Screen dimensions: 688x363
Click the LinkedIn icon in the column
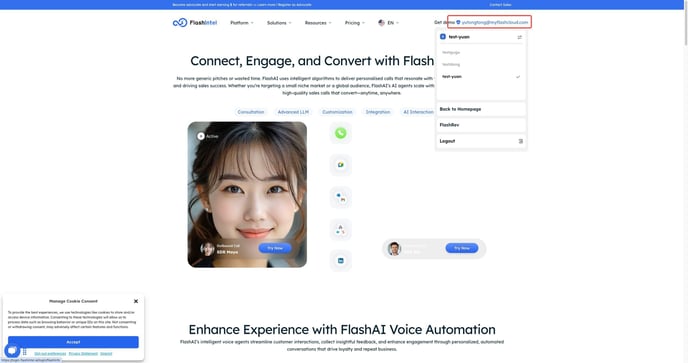(x=340, y=261)
